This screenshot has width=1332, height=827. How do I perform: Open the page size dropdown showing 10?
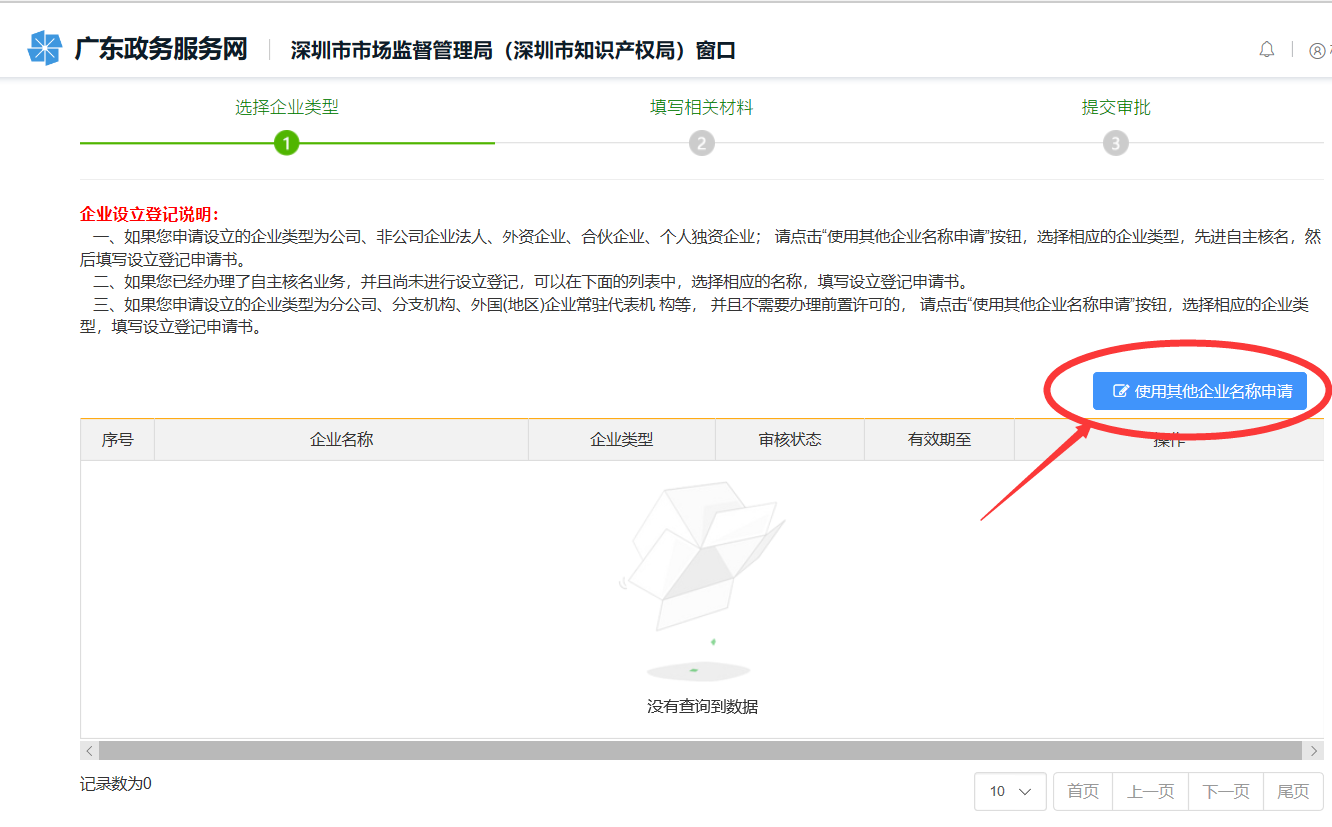tap(1010, 791)
